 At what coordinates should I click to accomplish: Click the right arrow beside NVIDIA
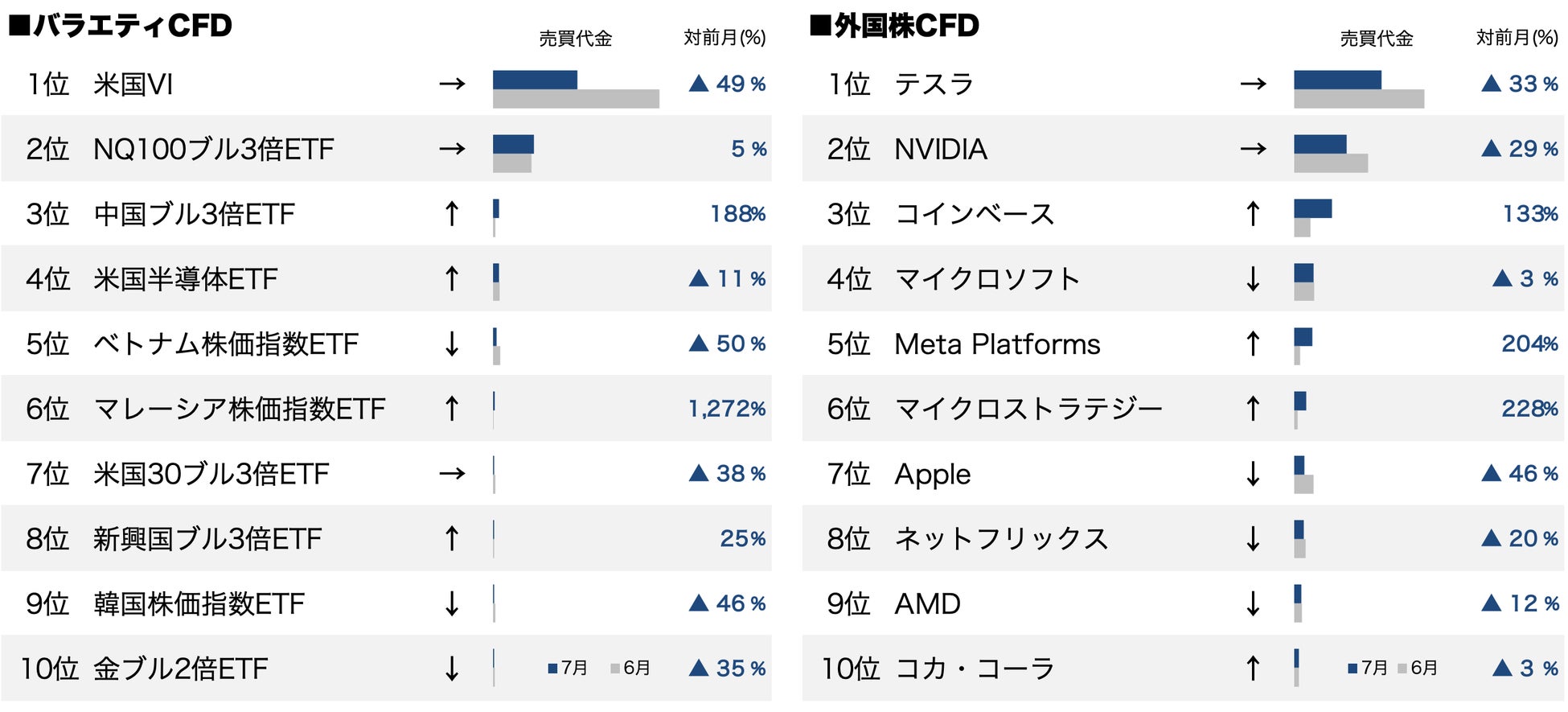point(1253,149)
